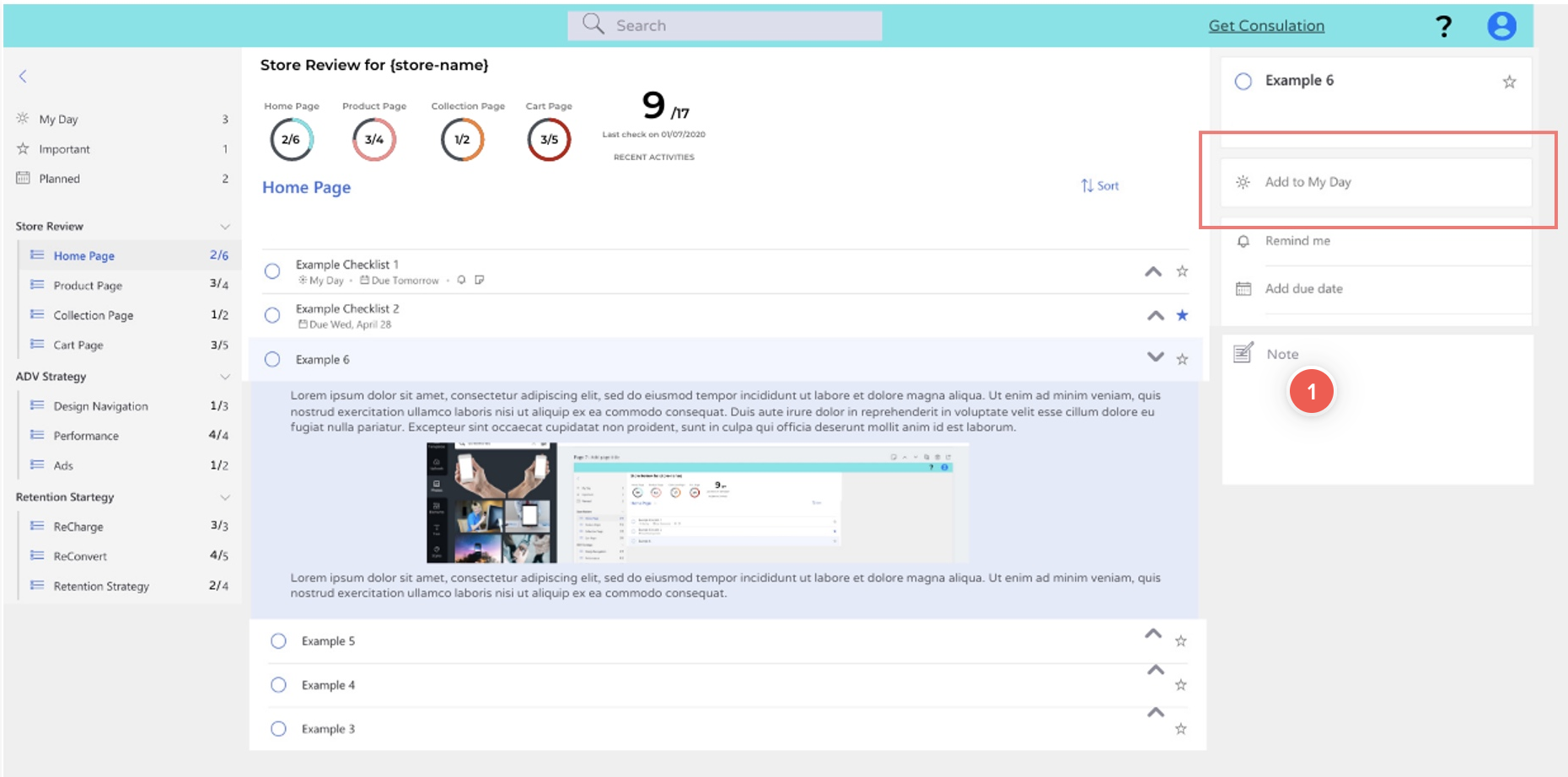Image resolution: width=1568 pixels, height=777 pixels.
Task: Click the Add due date calendar icon
Action: point(1243,289)
